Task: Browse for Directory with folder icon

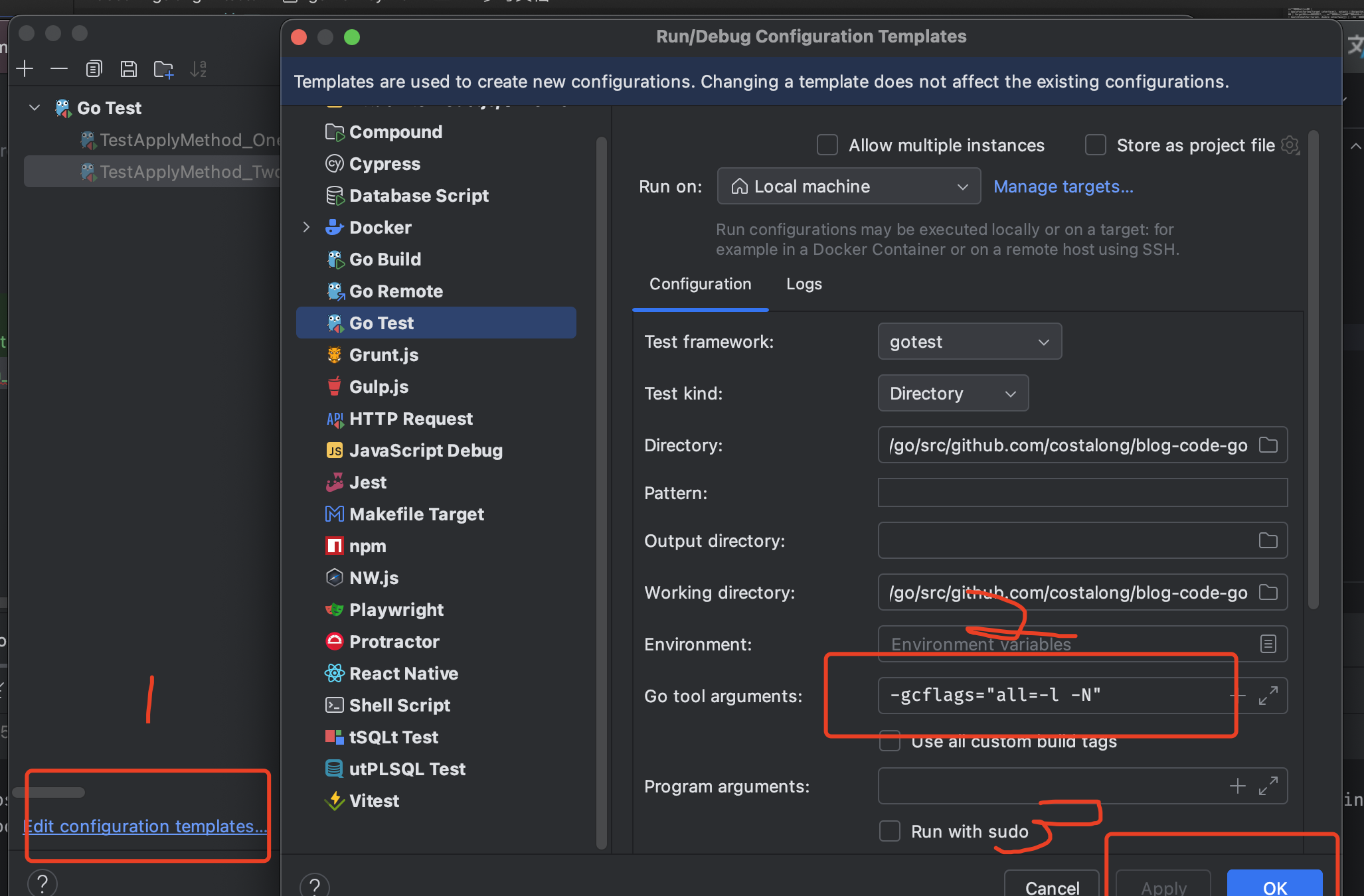Action: point(1268,445)
